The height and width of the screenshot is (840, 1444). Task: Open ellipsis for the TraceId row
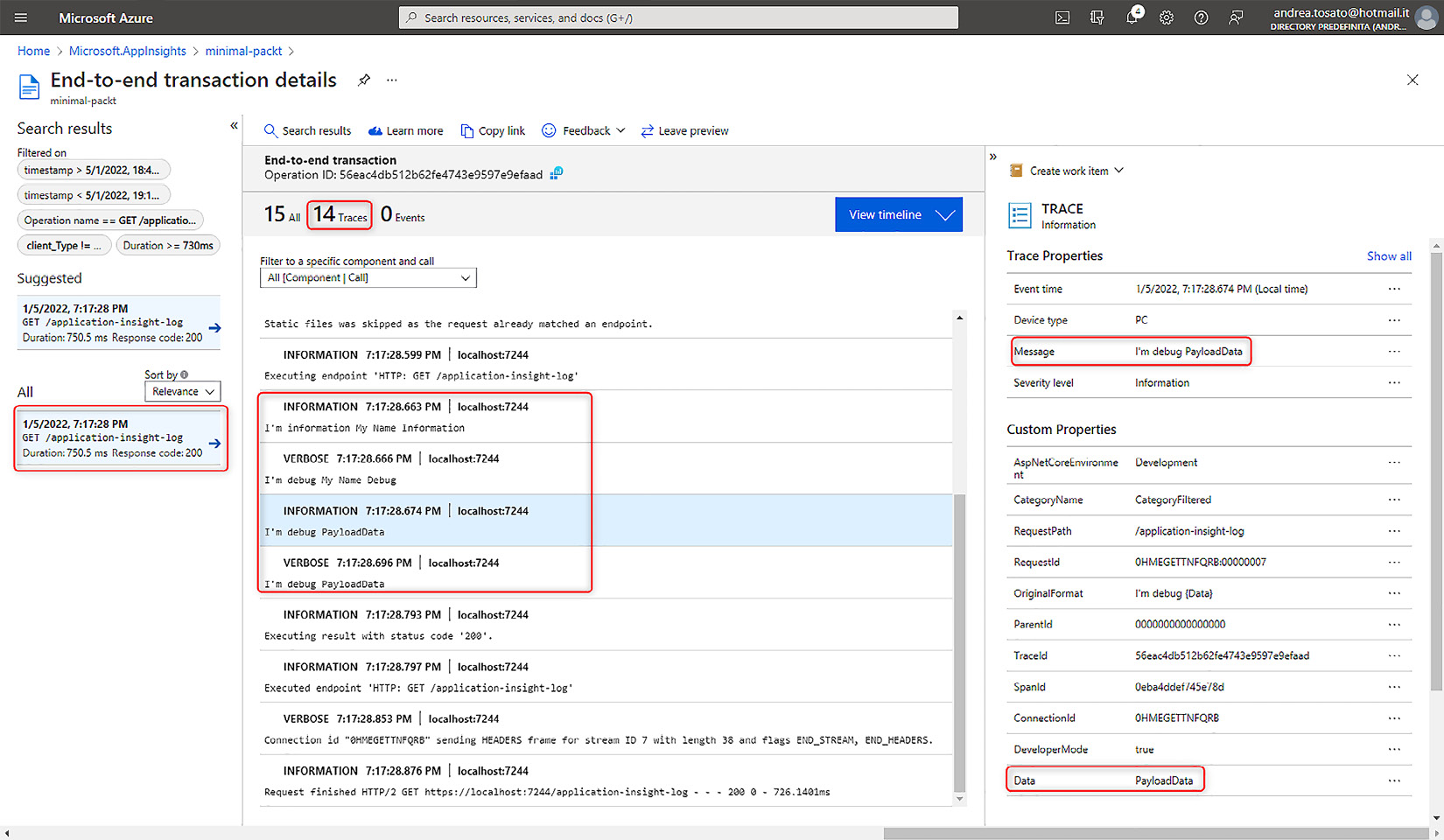click(x=1394, y=655)
